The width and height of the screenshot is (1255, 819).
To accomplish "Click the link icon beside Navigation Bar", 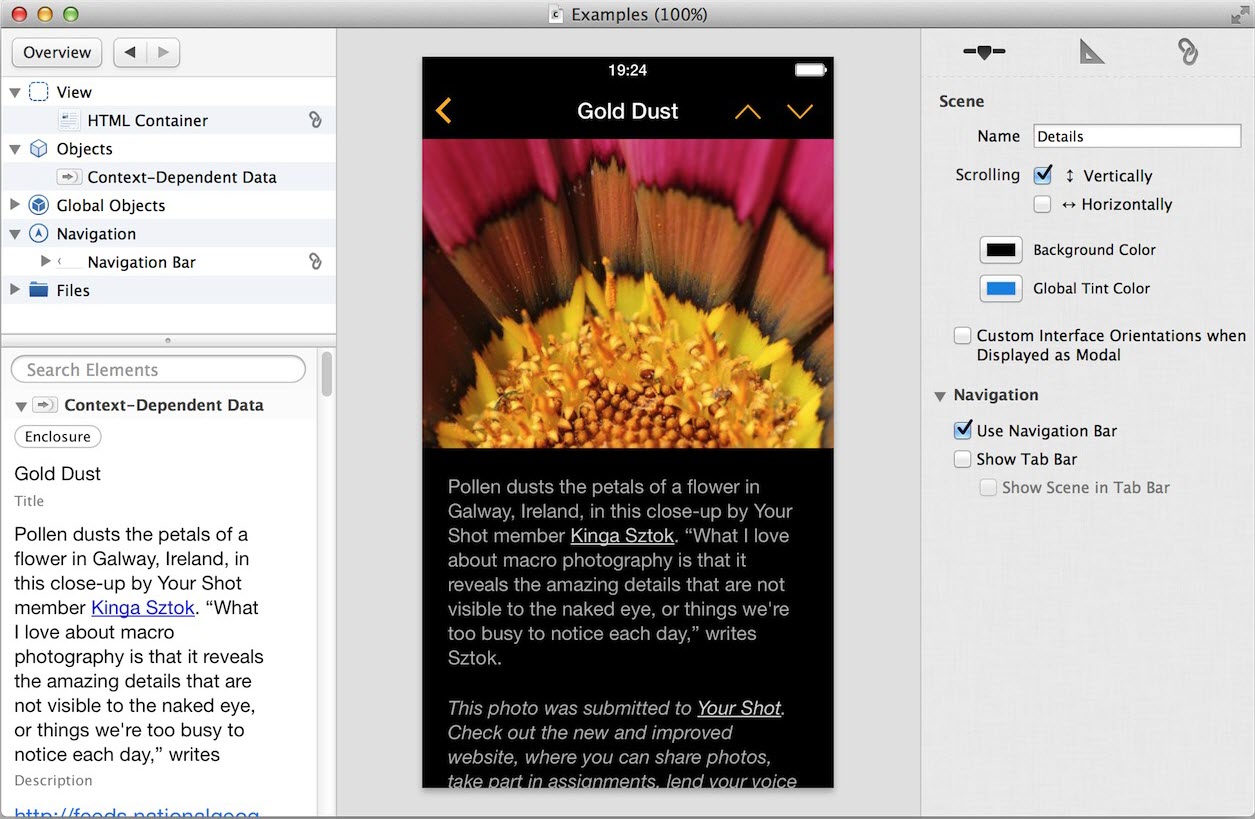I will [x=315, y=262].
